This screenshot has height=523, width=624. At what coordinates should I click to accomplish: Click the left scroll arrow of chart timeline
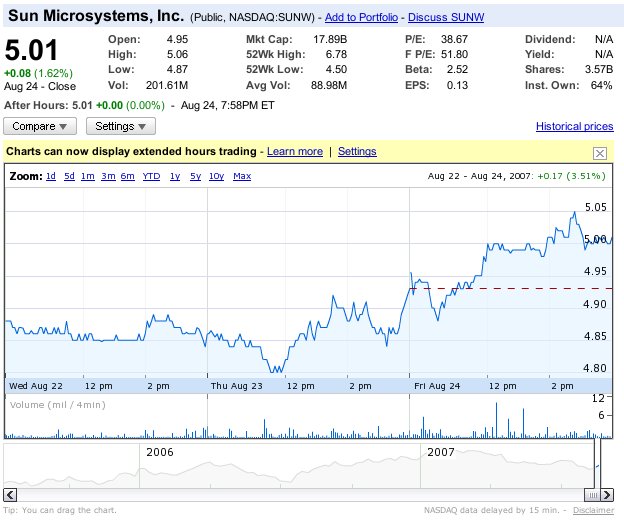click(10, 495)
